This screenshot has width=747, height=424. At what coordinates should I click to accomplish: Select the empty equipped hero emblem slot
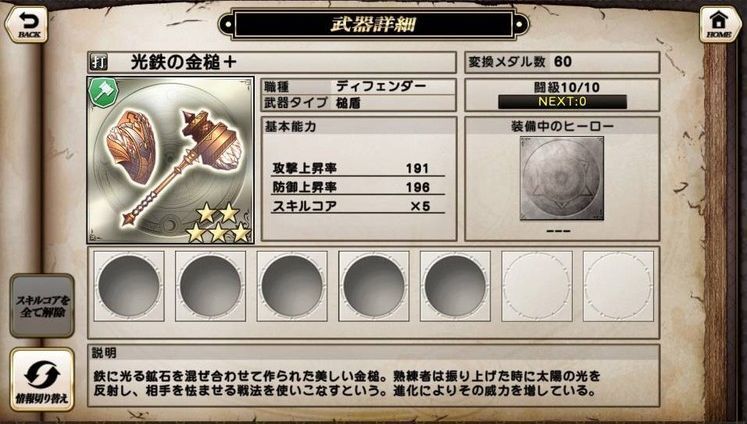click(x=562, y=179)
